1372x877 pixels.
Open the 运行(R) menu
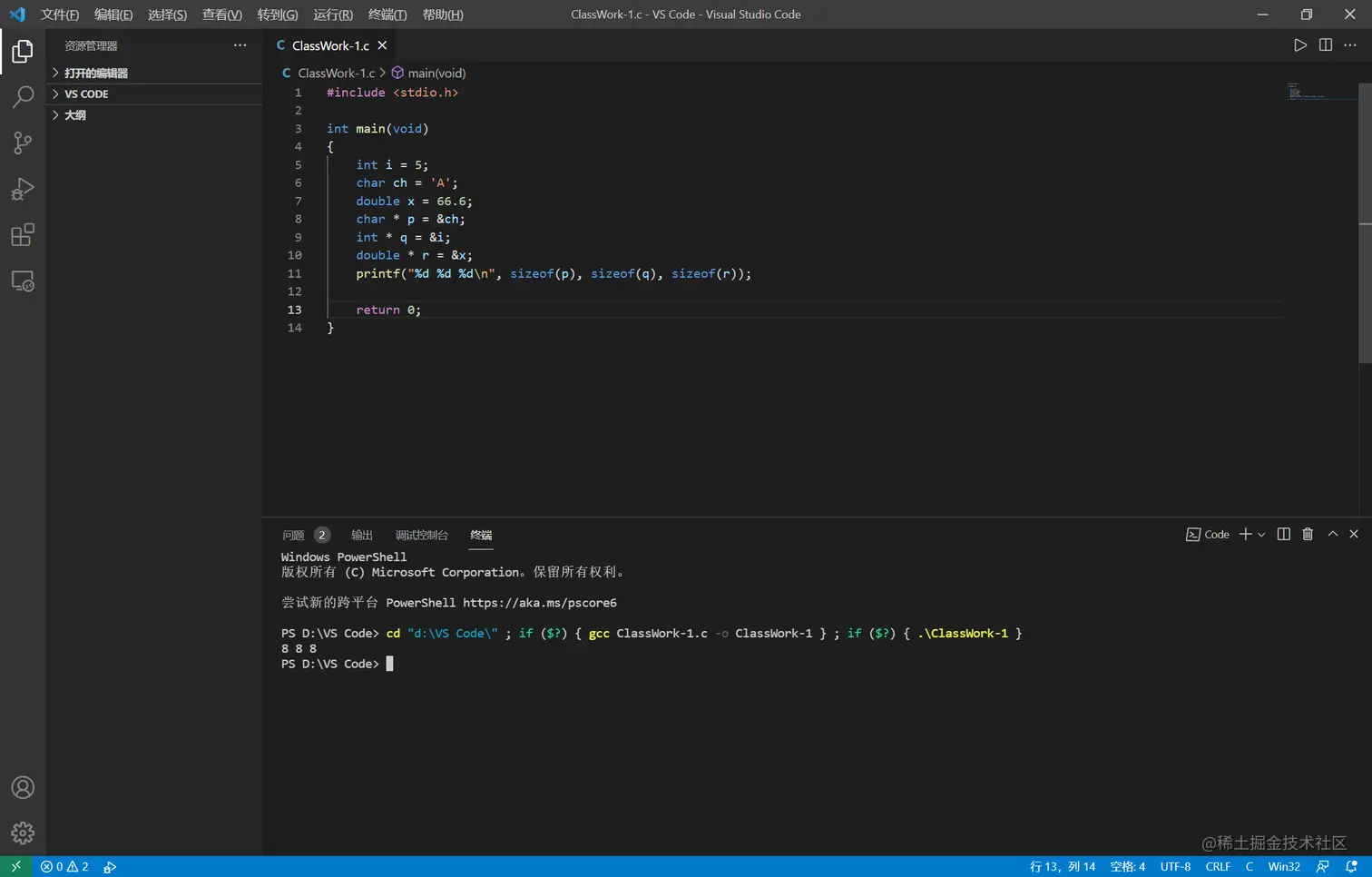[x=333, y=15]
